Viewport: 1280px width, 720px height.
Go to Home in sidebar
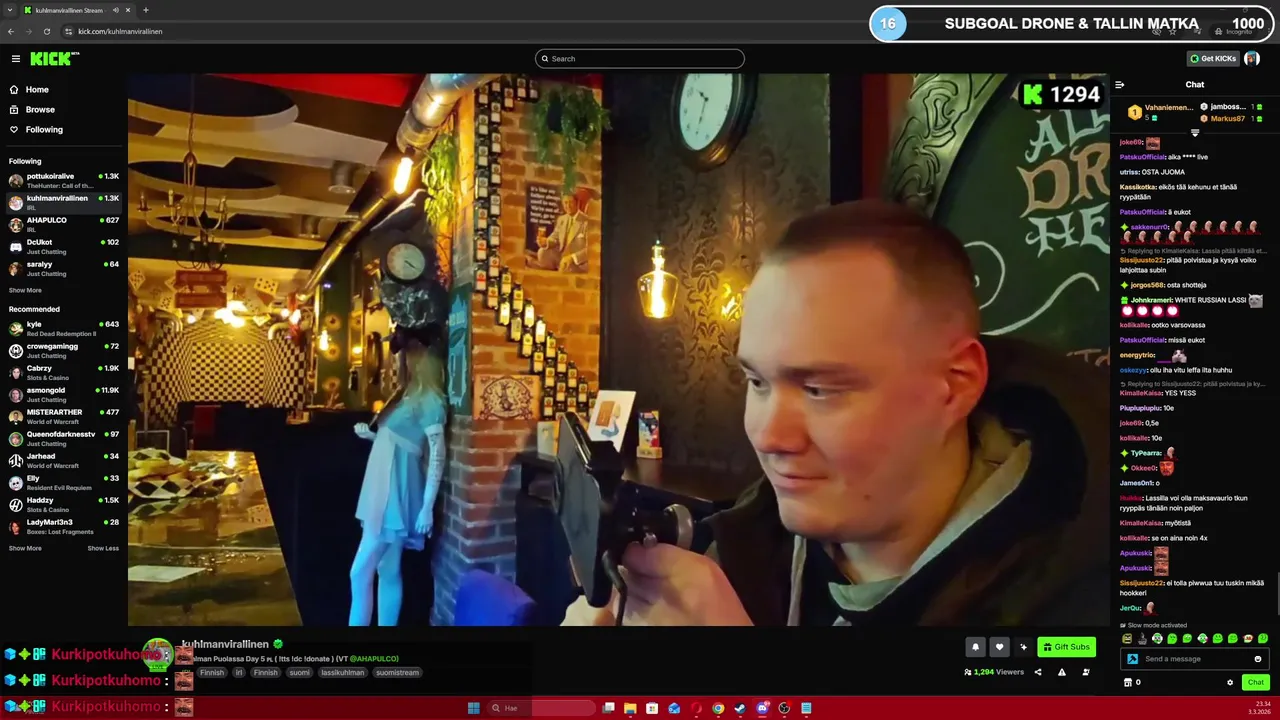tap(37, 90)
